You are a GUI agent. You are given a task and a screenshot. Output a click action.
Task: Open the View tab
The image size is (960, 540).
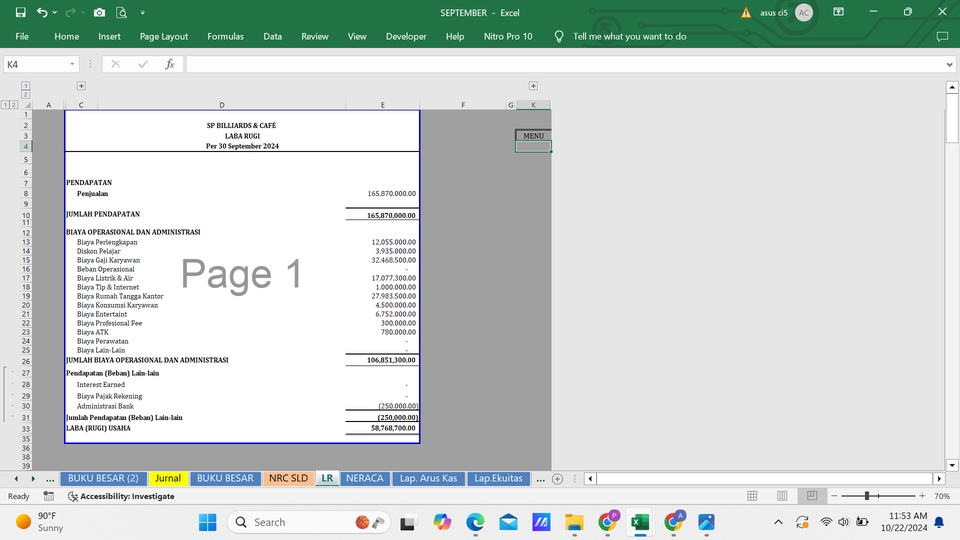(357, 36)
